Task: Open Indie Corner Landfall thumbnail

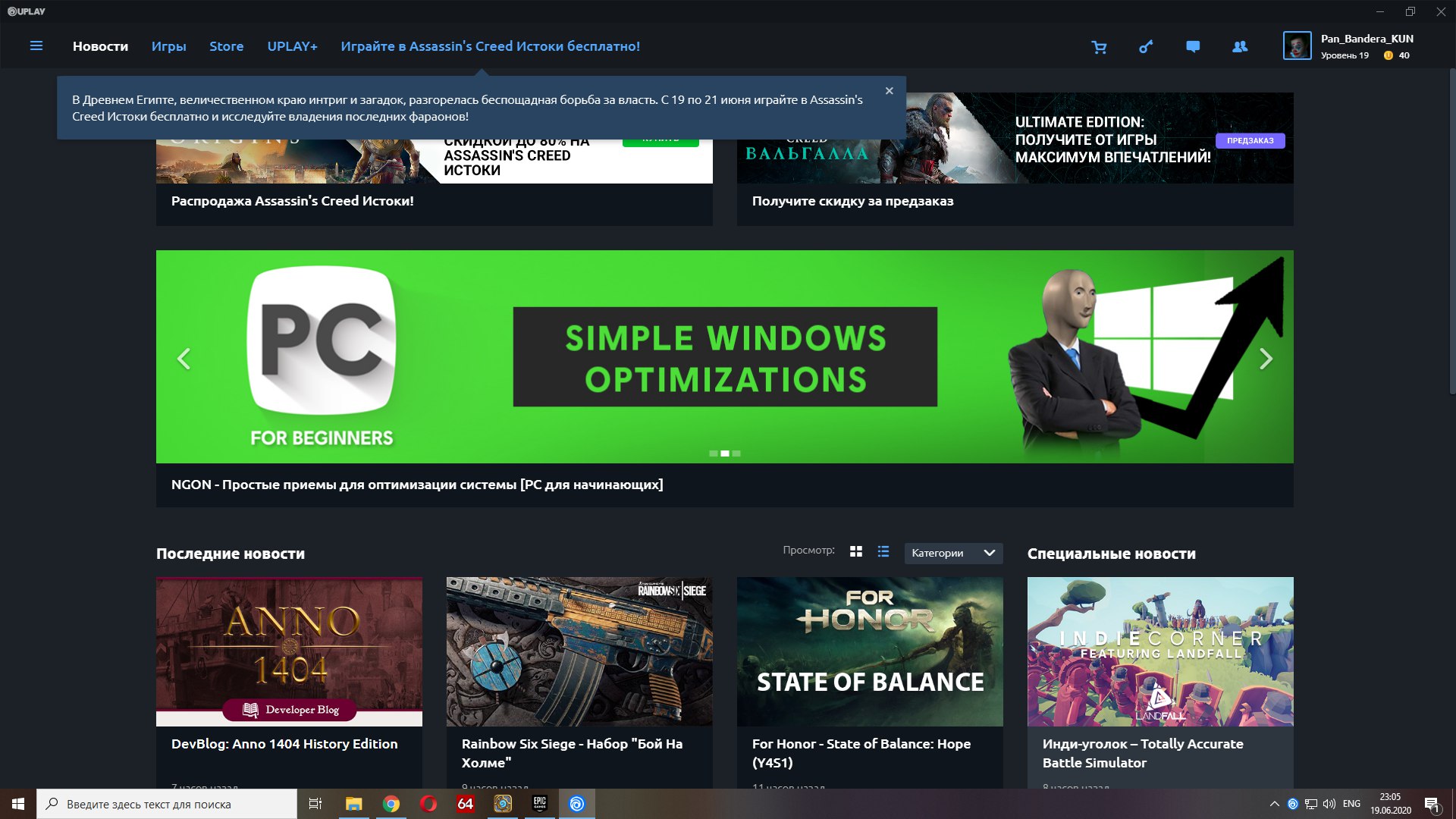Action: point(1160,651)
